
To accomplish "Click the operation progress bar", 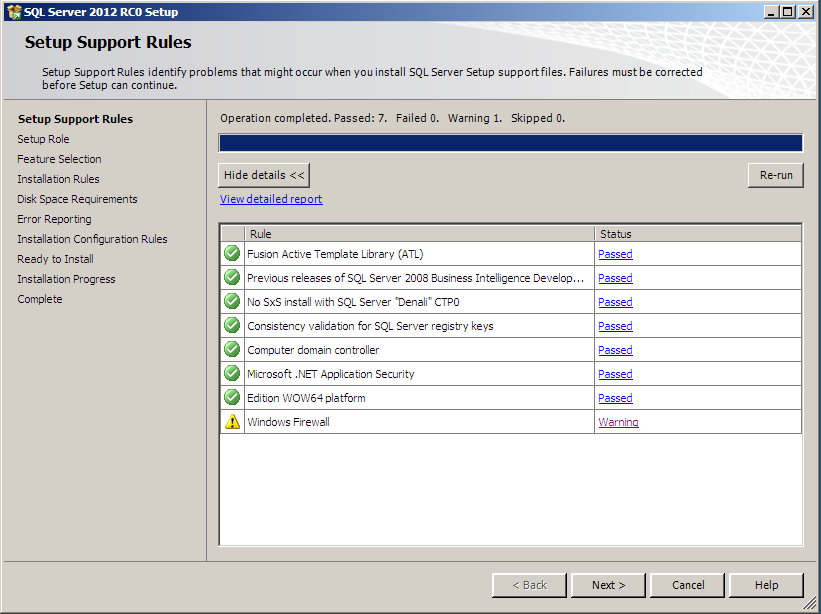I will pos(510,142).
